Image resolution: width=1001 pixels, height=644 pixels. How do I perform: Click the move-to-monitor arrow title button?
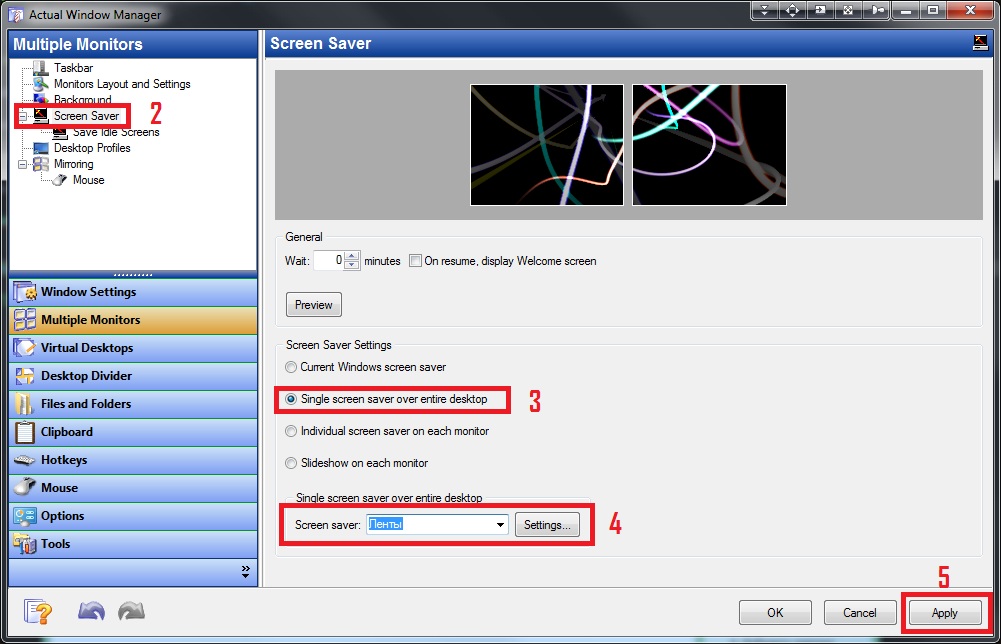820,10
